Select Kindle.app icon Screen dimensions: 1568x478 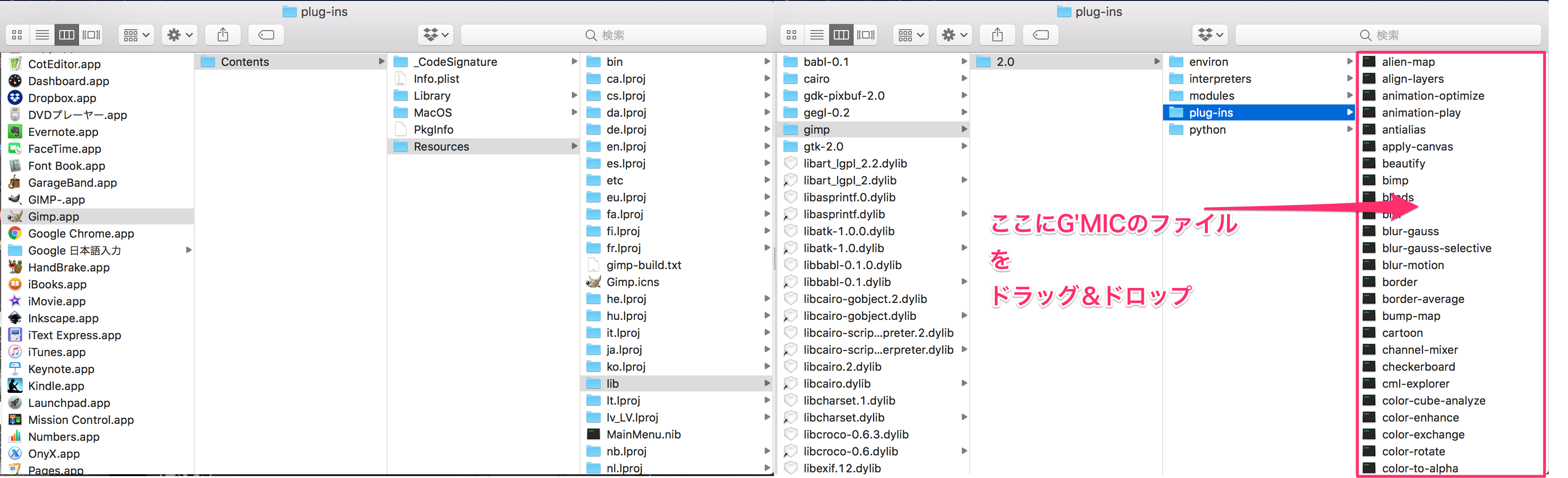(15, 385)
